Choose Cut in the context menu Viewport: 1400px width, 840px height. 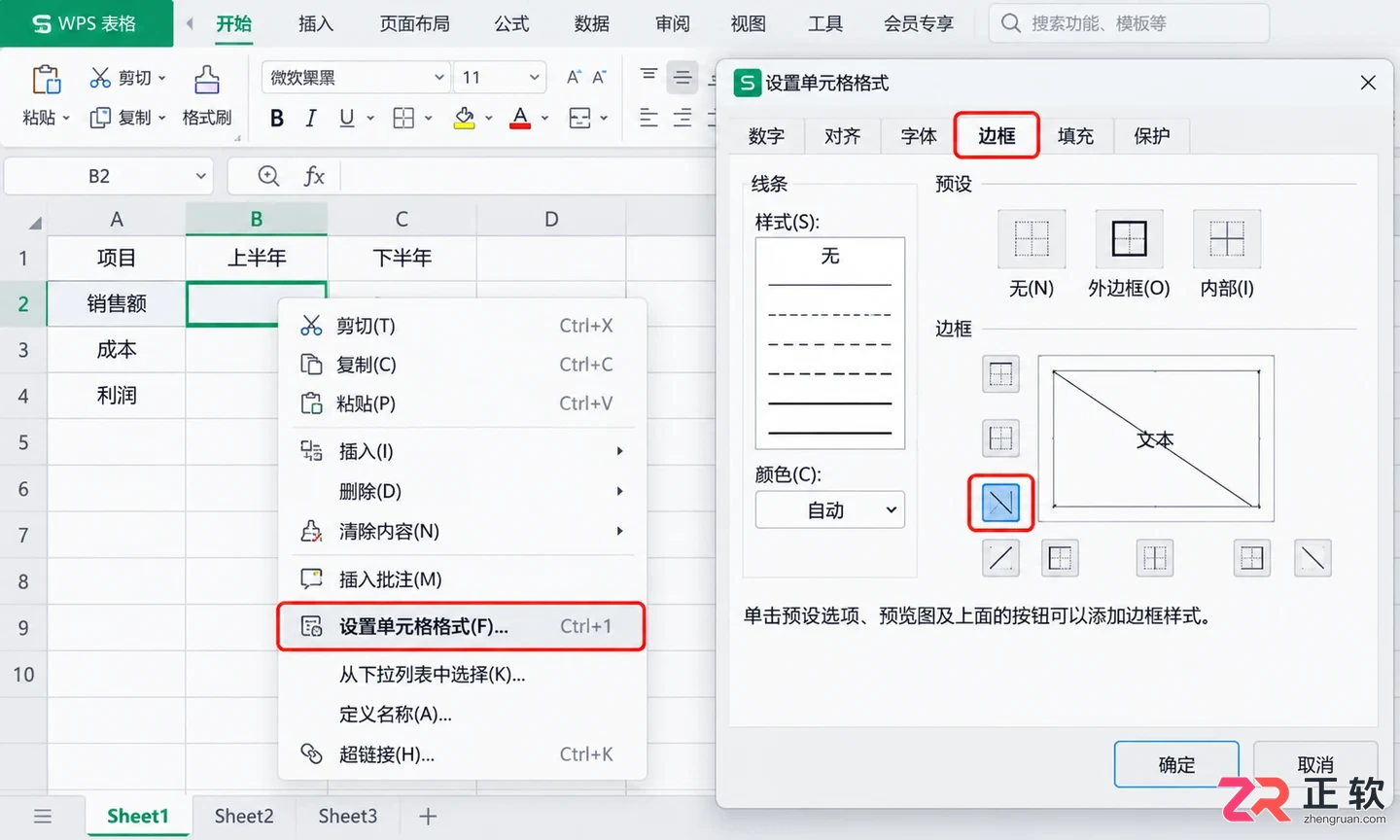point(461,326)
